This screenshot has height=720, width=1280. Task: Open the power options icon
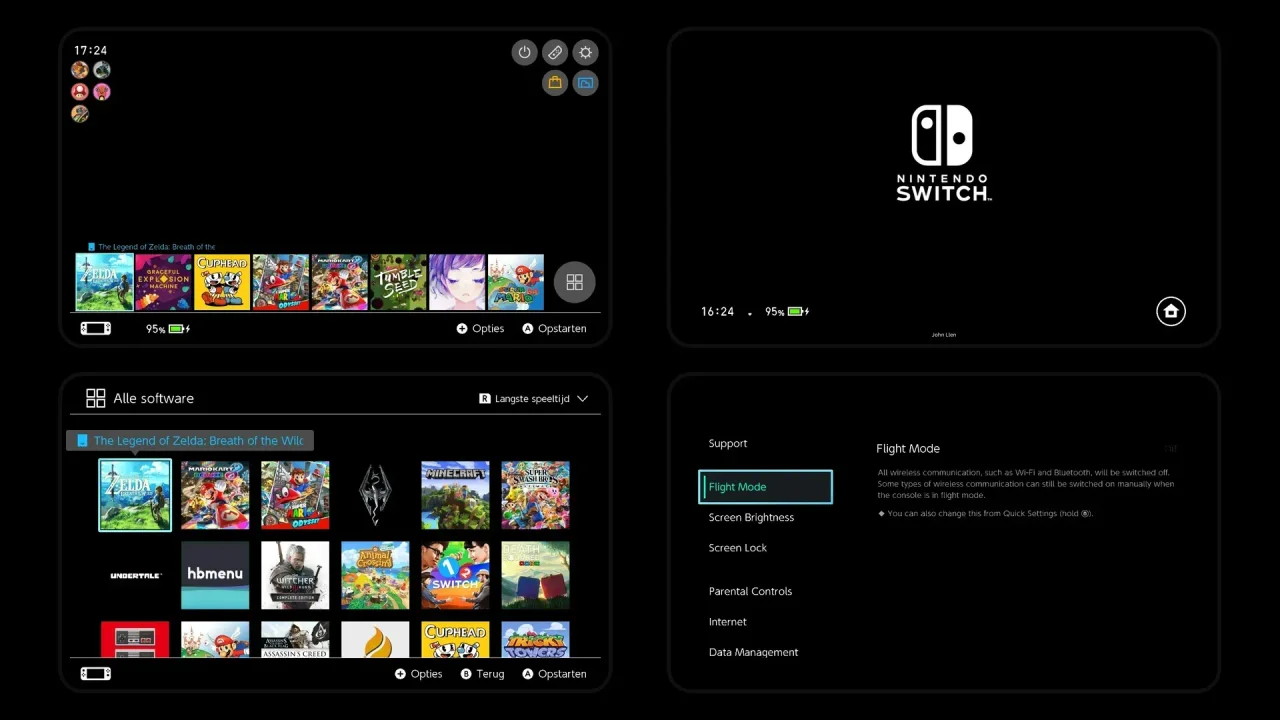524,52
